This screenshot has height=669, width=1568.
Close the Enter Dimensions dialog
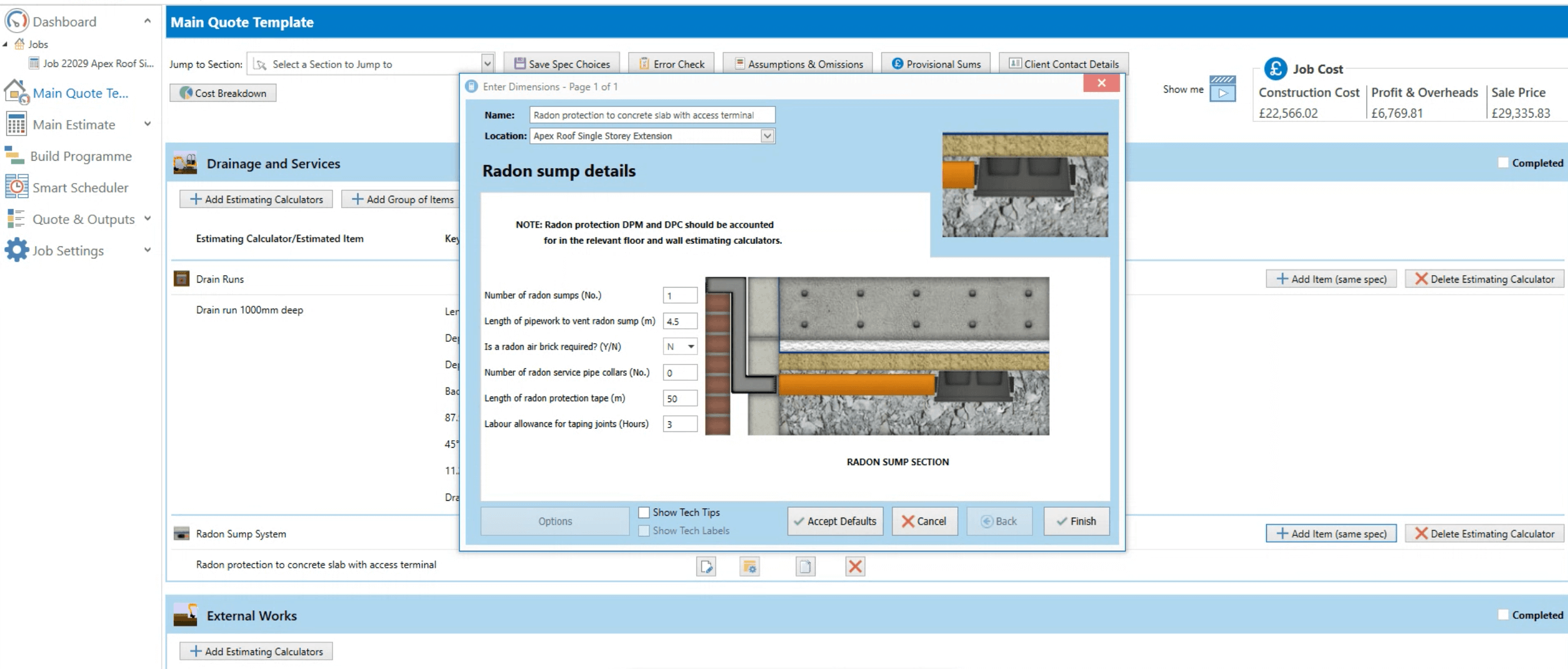(1101, 83)
